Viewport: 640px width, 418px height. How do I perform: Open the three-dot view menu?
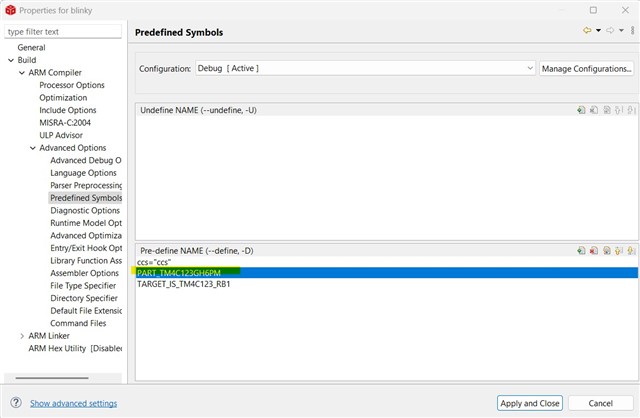633,31
